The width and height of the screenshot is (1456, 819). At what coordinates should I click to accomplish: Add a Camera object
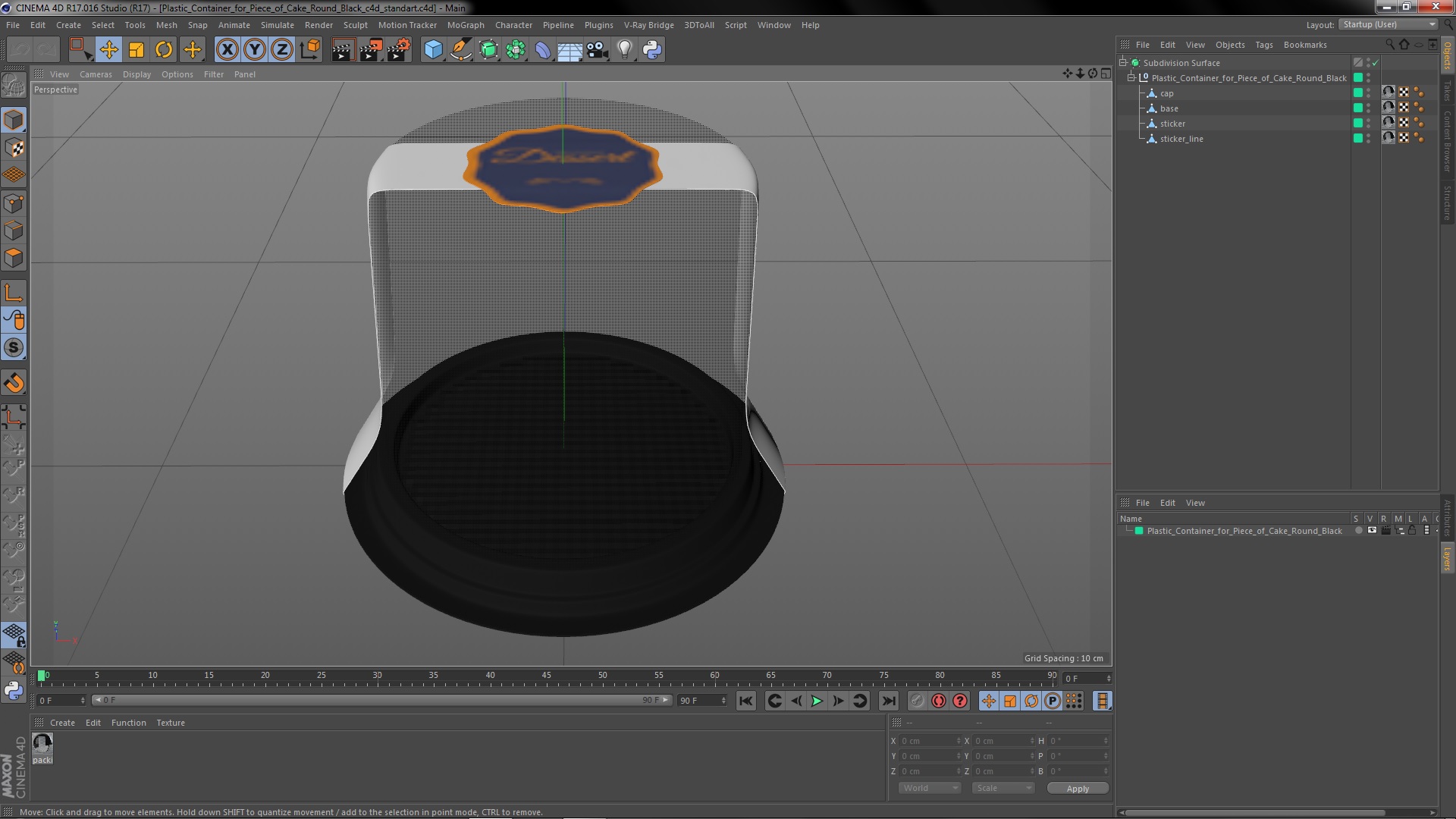[x=597, y=50]
